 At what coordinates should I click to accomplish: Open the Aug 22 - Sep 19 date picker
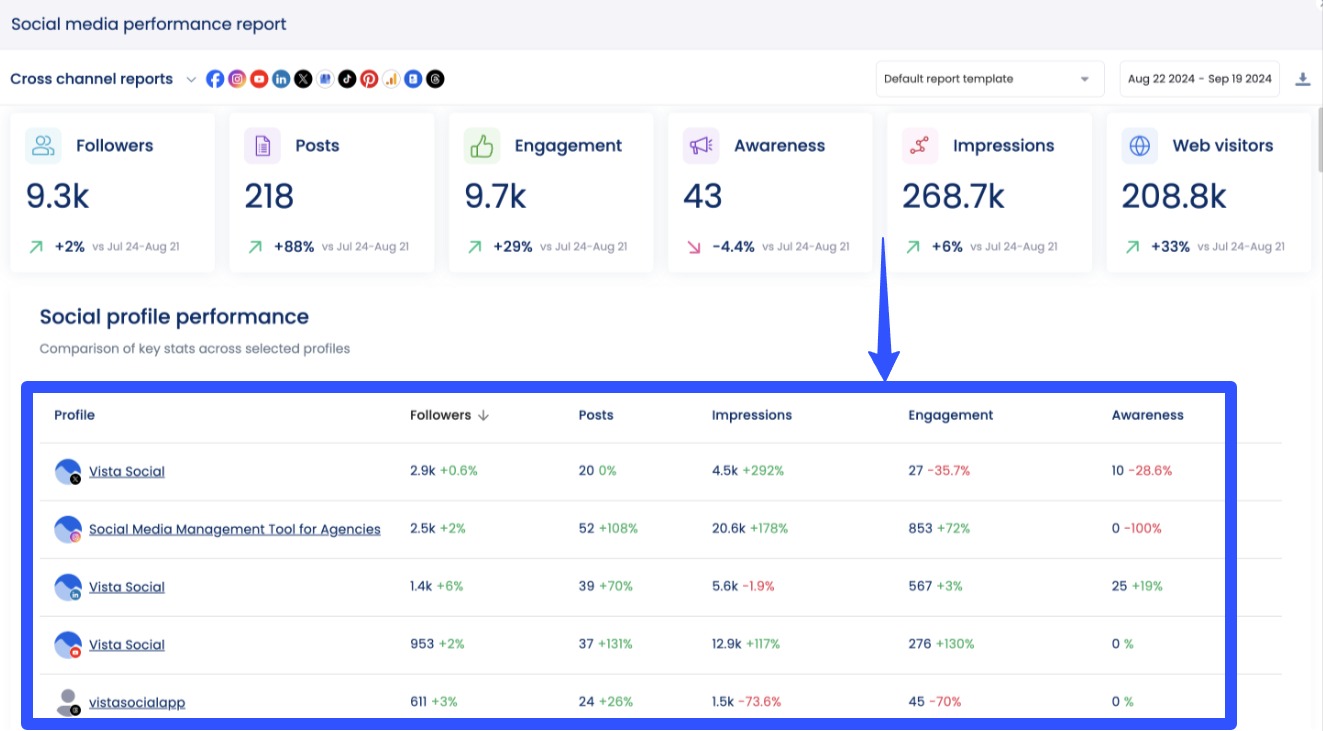click(x=1199, y=78)
